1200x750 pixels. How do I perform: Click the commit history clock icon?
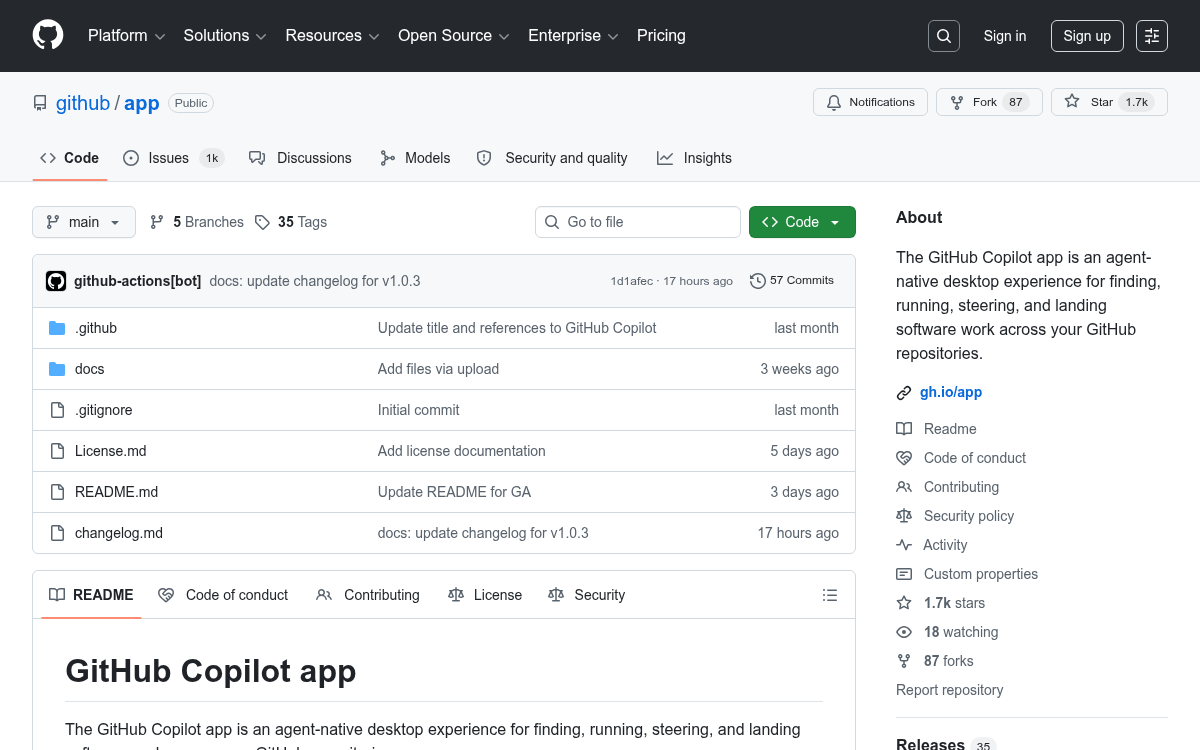[758, 281]
